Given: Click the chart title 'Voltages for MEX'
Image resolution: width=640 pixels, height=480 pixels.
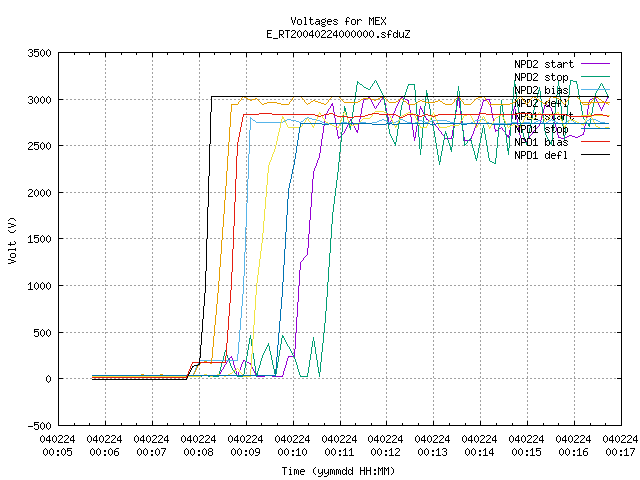Looking at the screenshot, I should 338,21.
